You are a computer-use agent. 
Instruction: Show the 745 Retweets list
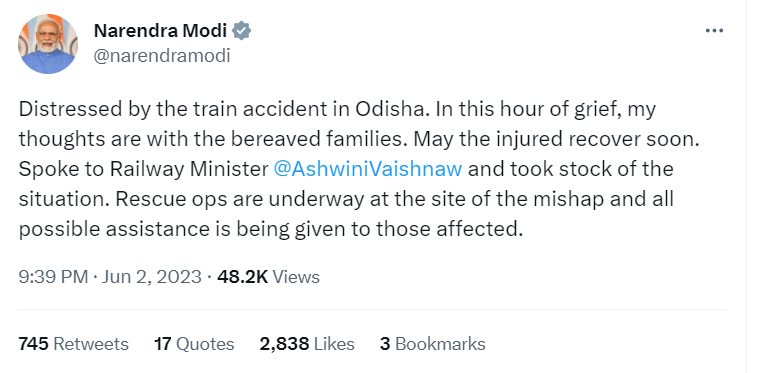pyautogui.click(x=73, y=344)
